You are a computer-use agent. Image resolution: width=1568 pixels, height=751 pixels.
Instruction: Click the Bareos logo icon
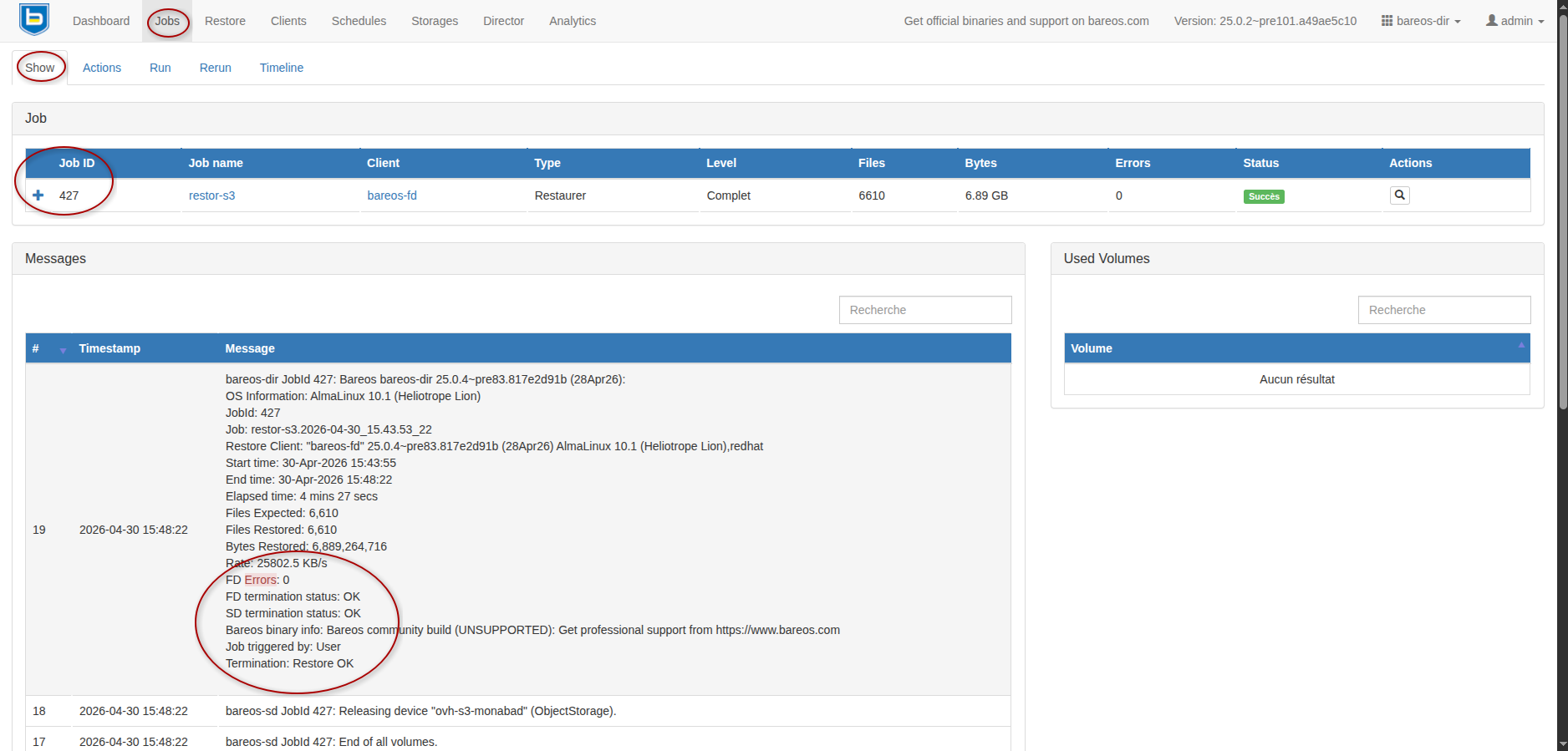[x=34, y=20]
